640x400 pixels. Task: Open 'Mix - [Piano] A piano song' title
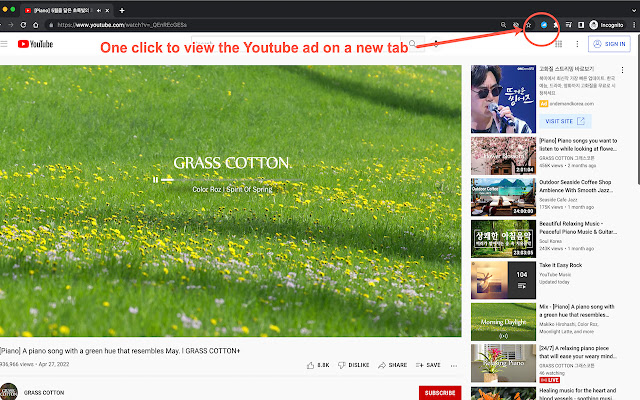tap(577, 311)
